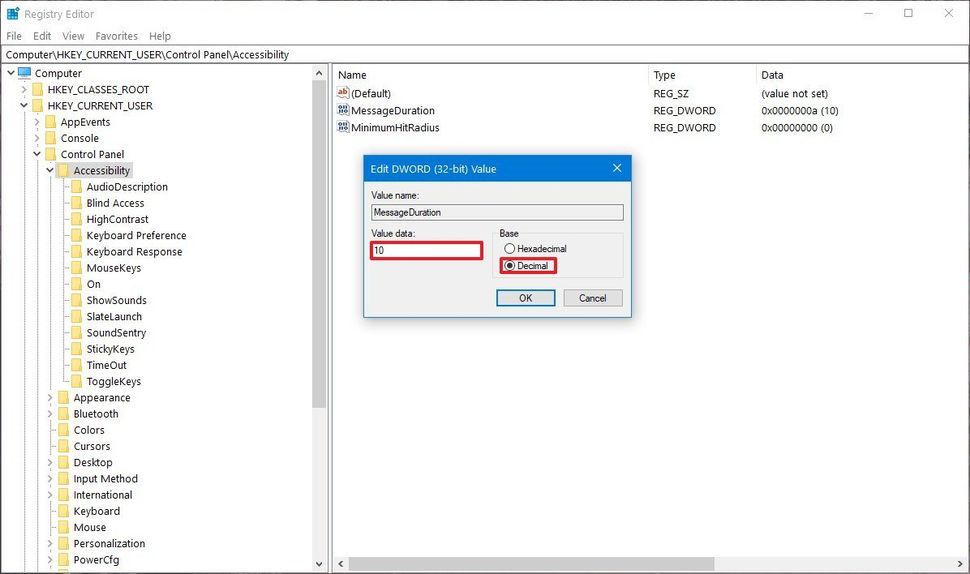Click the MessageDuration DWORD value icon
Screen dimensions: 970x574
pyautogui.click(x=343, y=109)
